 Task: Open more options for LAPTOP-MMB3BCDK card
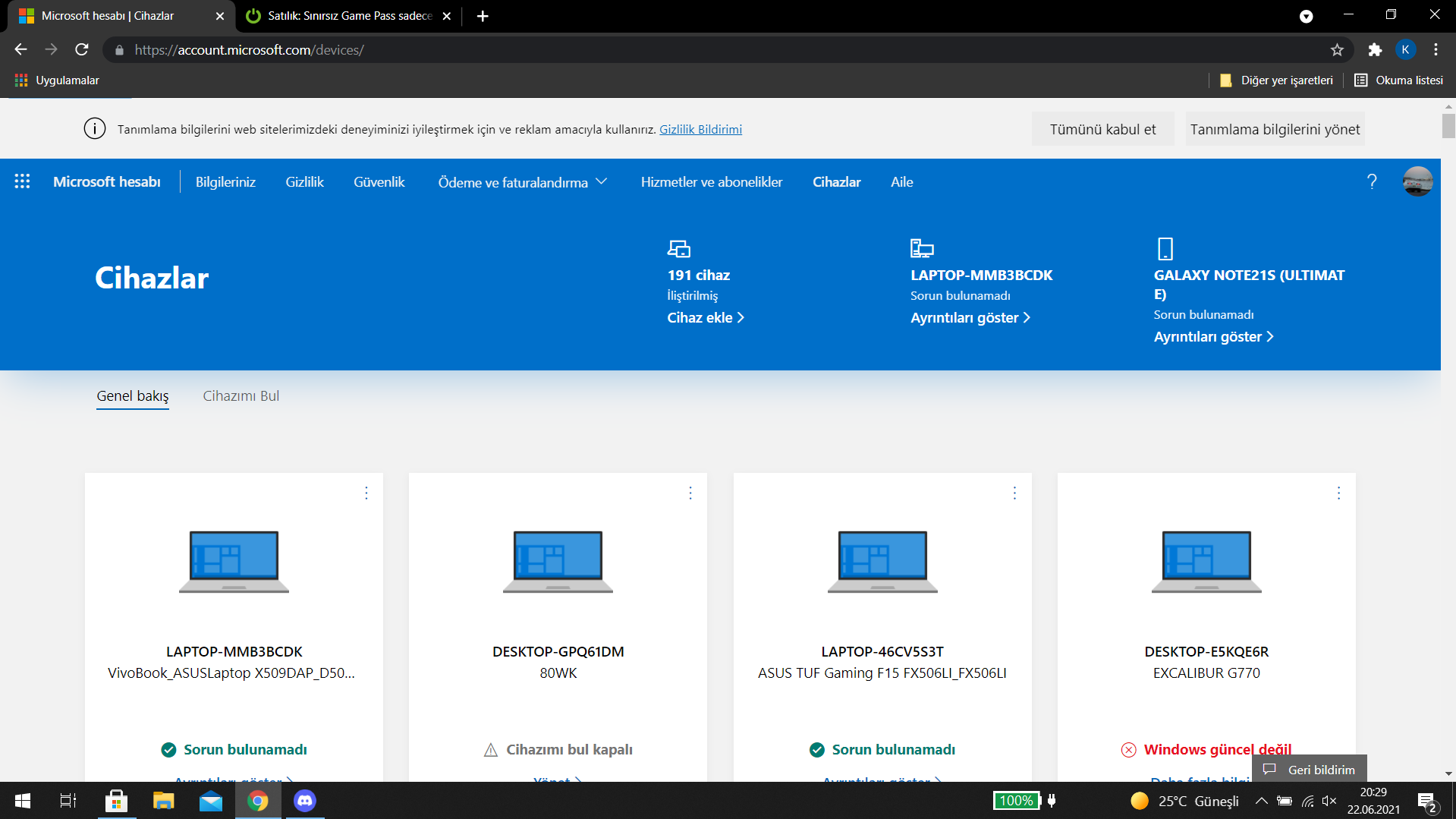366,493
